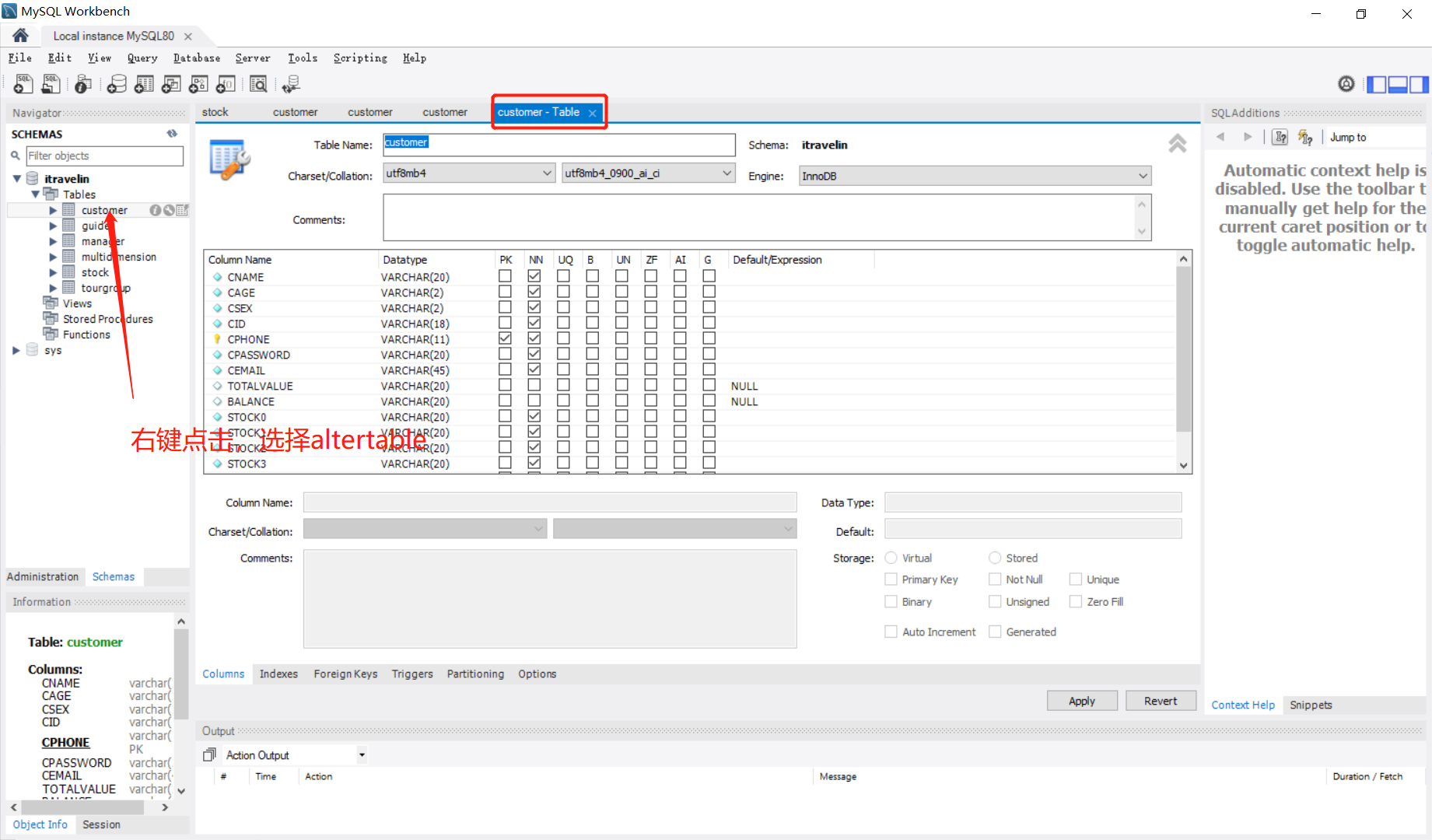The width and height of the screenshot is (1432, 840).
Task: Open the InnoDB engine dropdown
Action: (x=975, y=176)
